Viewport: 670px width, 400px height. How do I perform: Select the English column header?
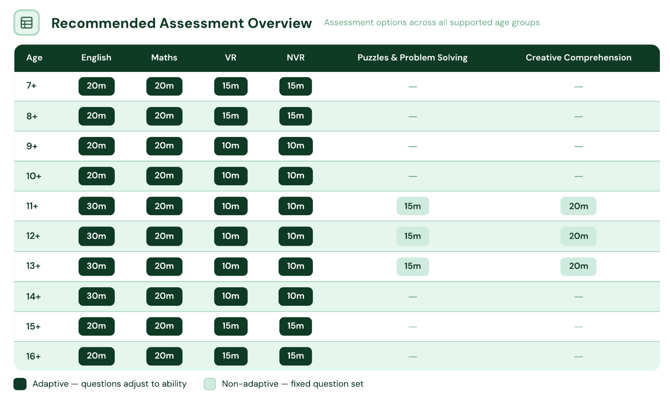point(96,58)
